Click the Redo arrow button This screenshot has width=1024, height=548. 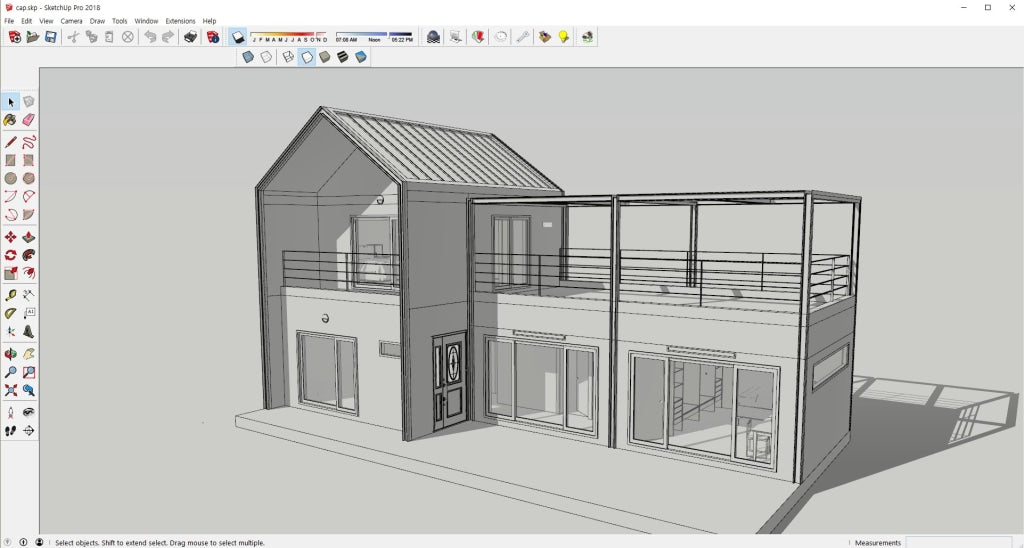point(168,37)
